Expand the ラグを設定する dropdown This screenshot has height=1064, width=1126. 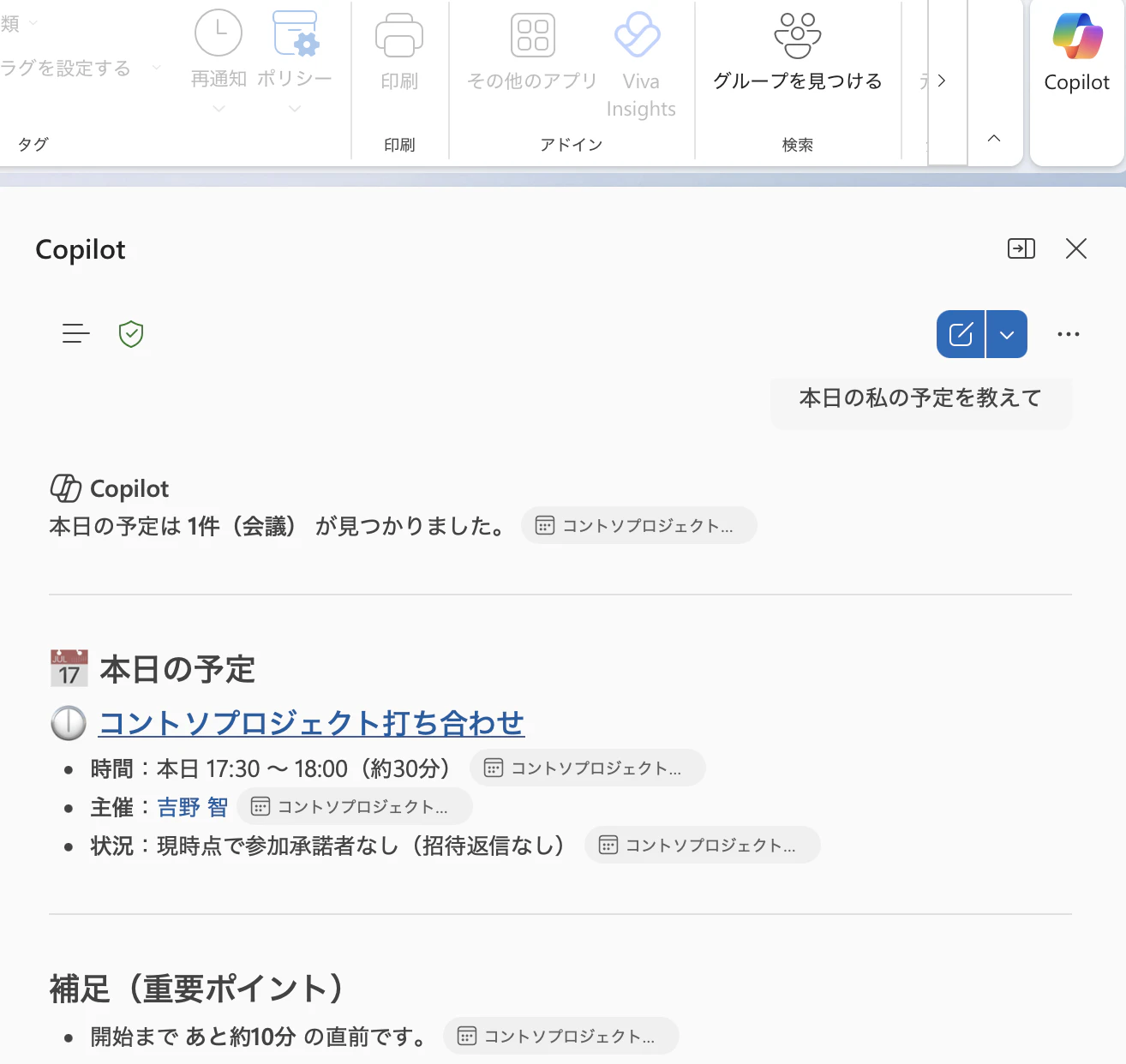pyautogui.click(x=156, y=68)
